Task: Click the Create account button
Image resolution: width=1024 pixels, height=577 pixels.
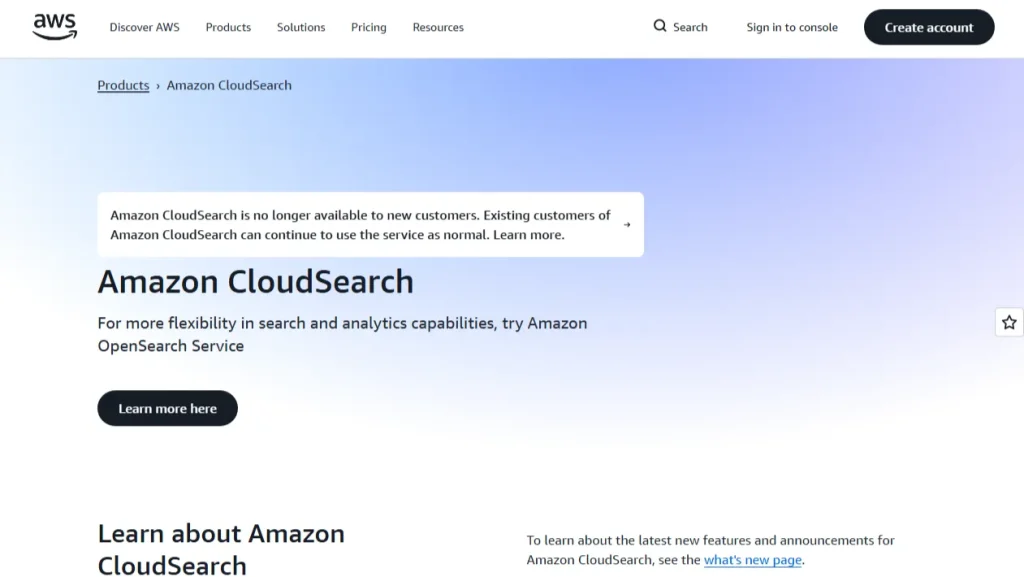Action: click(x=929, y=27)
